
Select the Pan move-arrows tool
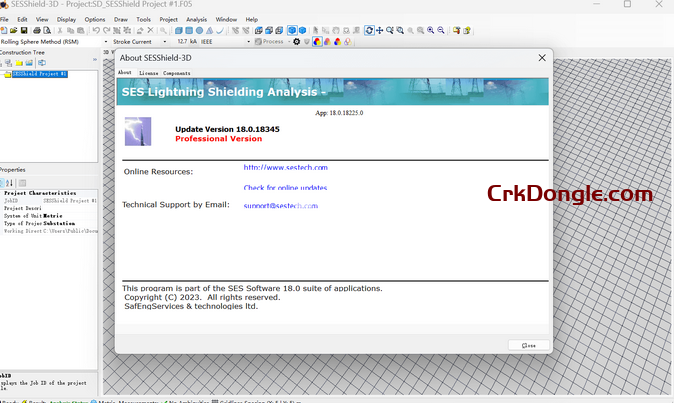[380, 31]
